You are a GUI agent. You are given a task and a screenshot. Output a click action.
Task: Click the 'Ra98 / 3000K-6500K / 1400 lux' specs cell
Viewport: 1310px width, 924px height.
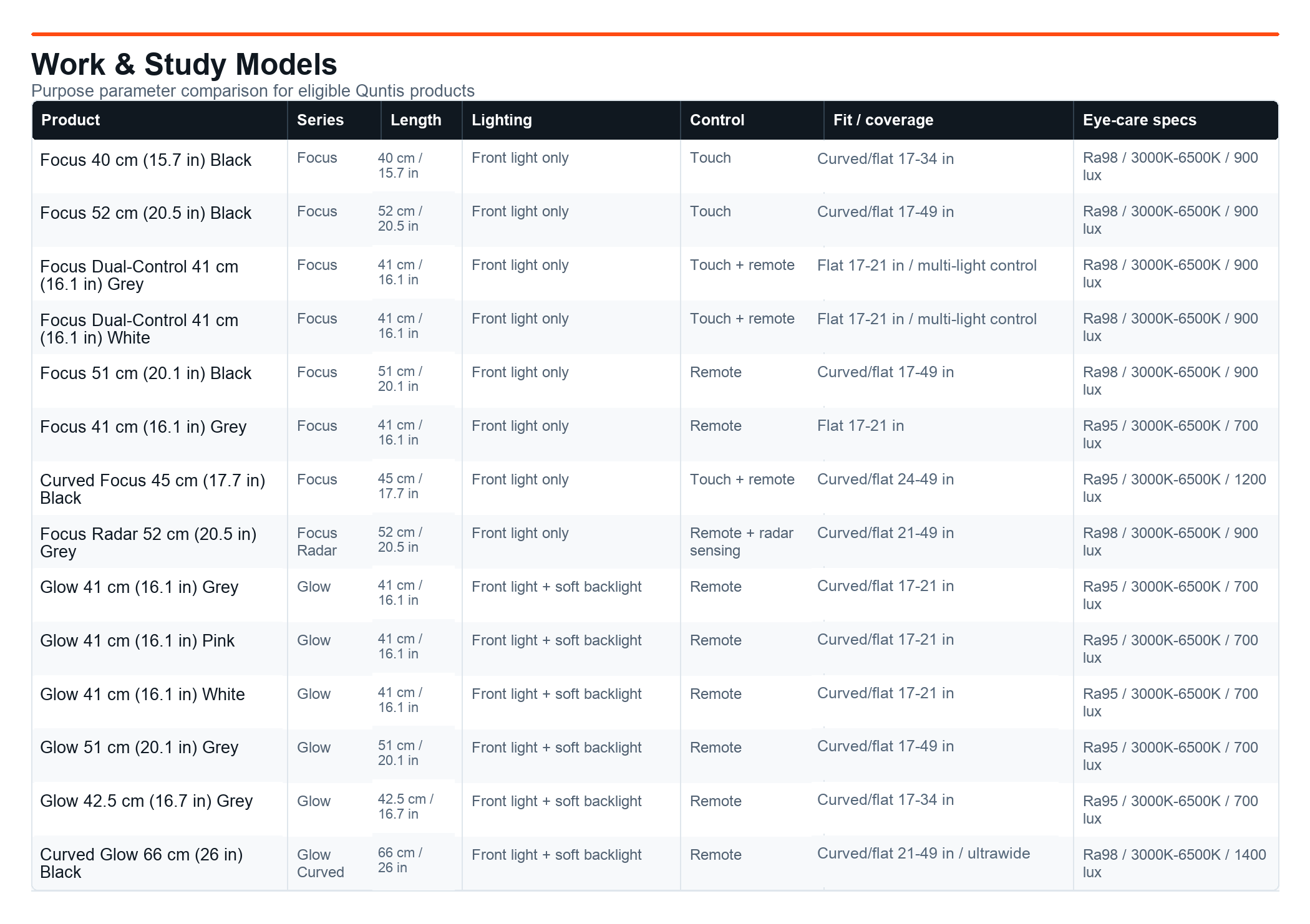pos(1175,864)
